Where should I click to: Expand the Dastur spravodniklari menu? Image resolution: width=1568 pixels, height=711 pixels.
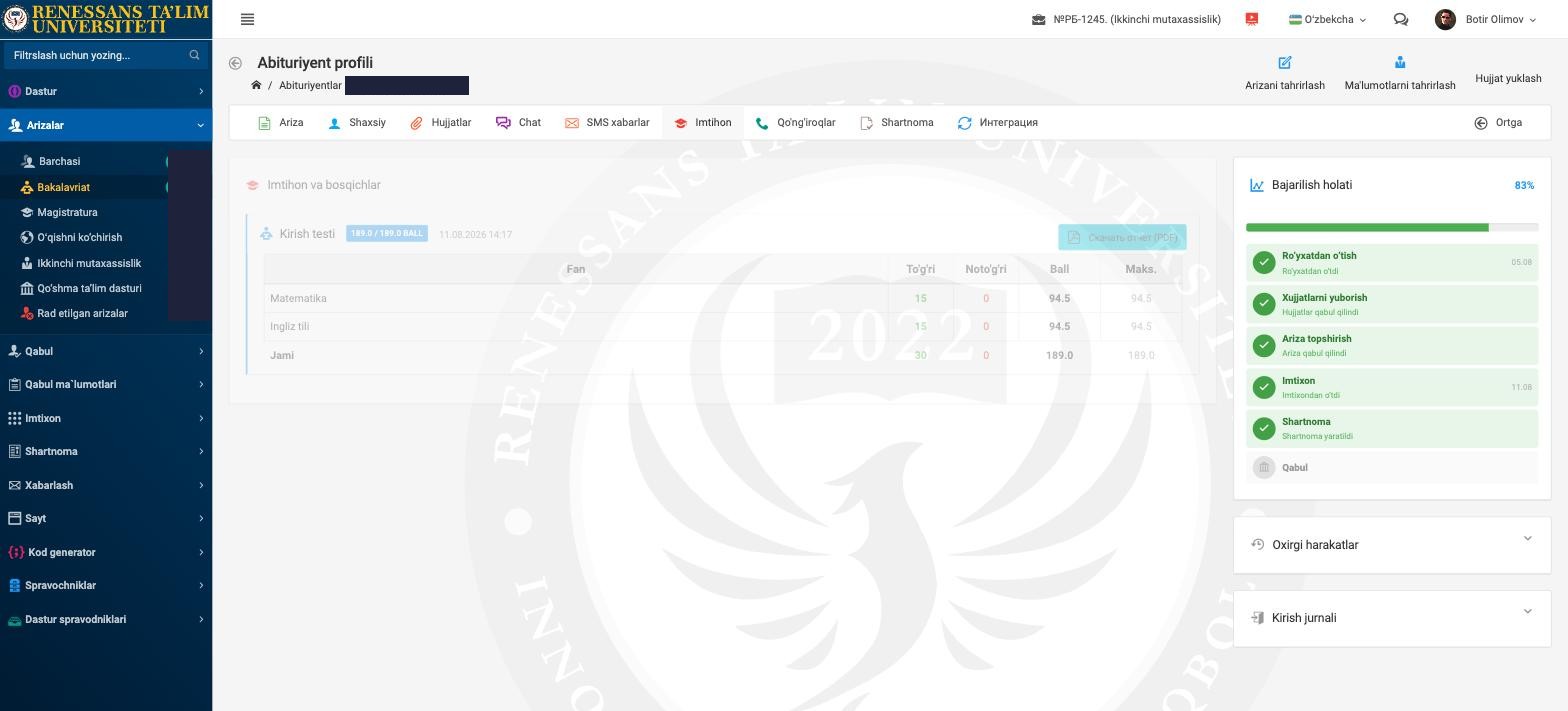tap(106, 619)
